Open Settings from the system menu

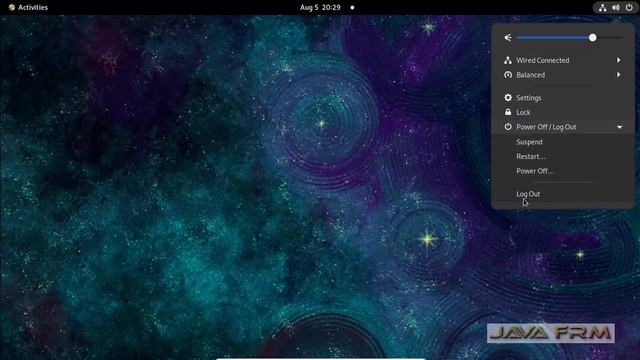(563, 98)
